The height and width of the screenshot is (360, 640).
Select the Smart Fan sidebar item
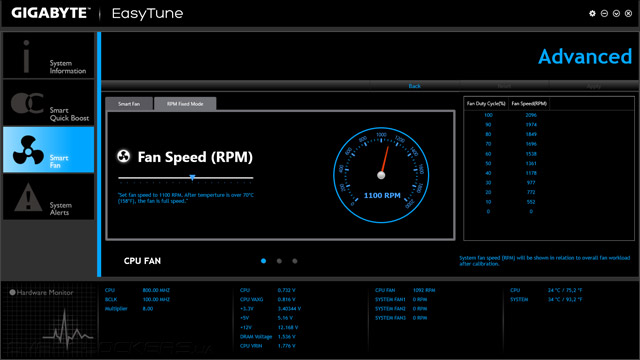point(49,150)
